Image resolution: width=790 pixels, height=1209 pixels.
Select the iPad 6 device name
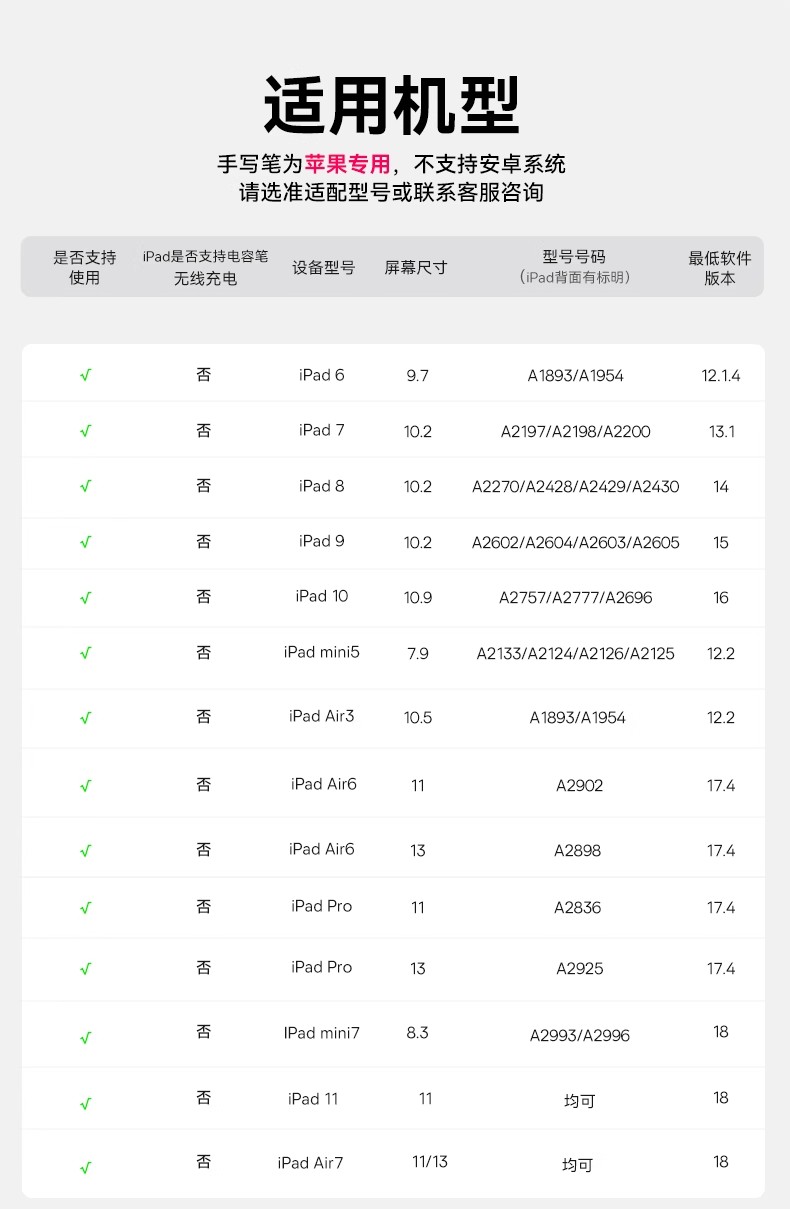(321, 375)
